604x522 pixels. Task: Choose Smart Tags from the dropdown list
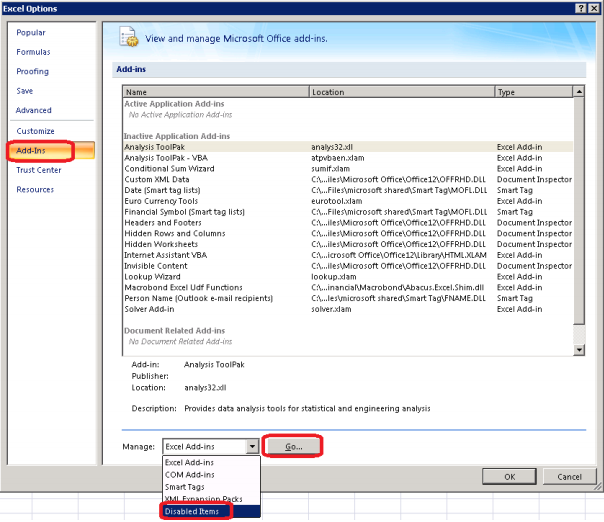click(x=211, y=487)
